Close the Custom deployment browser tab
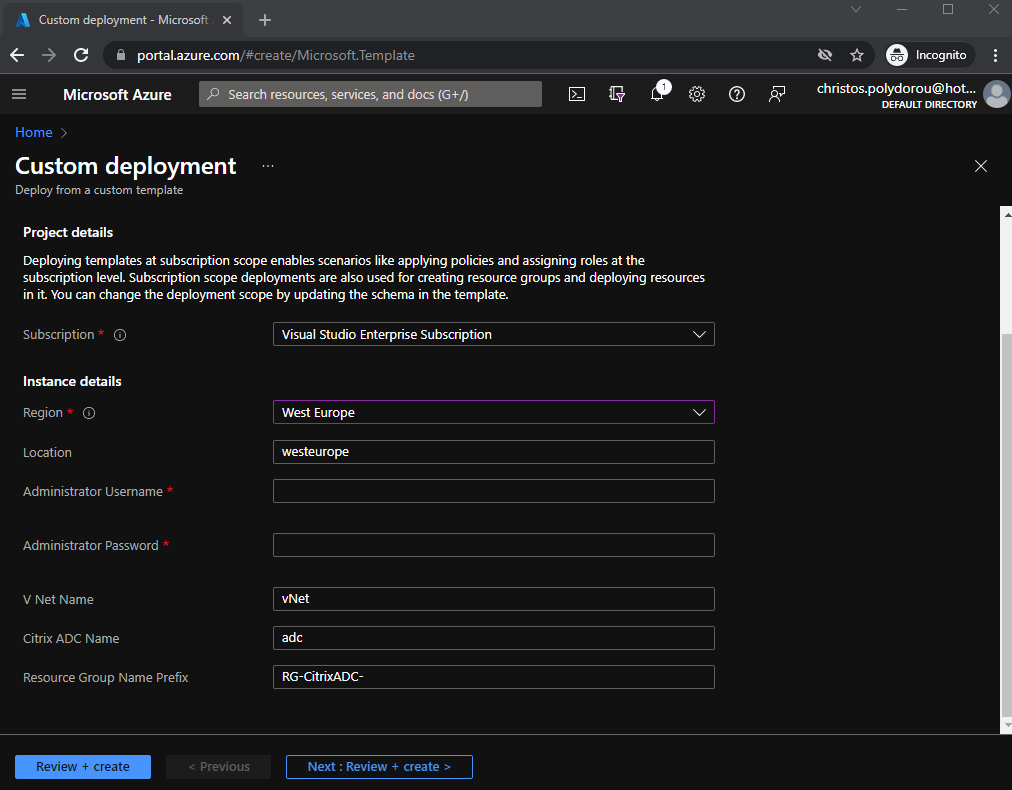 coord(227,20)
